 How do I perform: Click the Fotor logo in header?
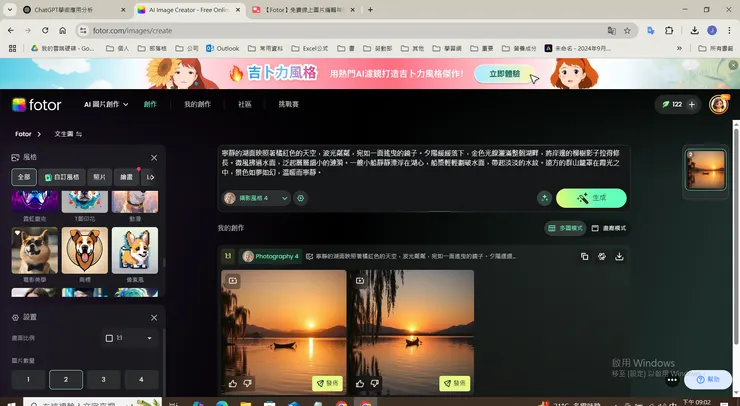coord(37,105)
